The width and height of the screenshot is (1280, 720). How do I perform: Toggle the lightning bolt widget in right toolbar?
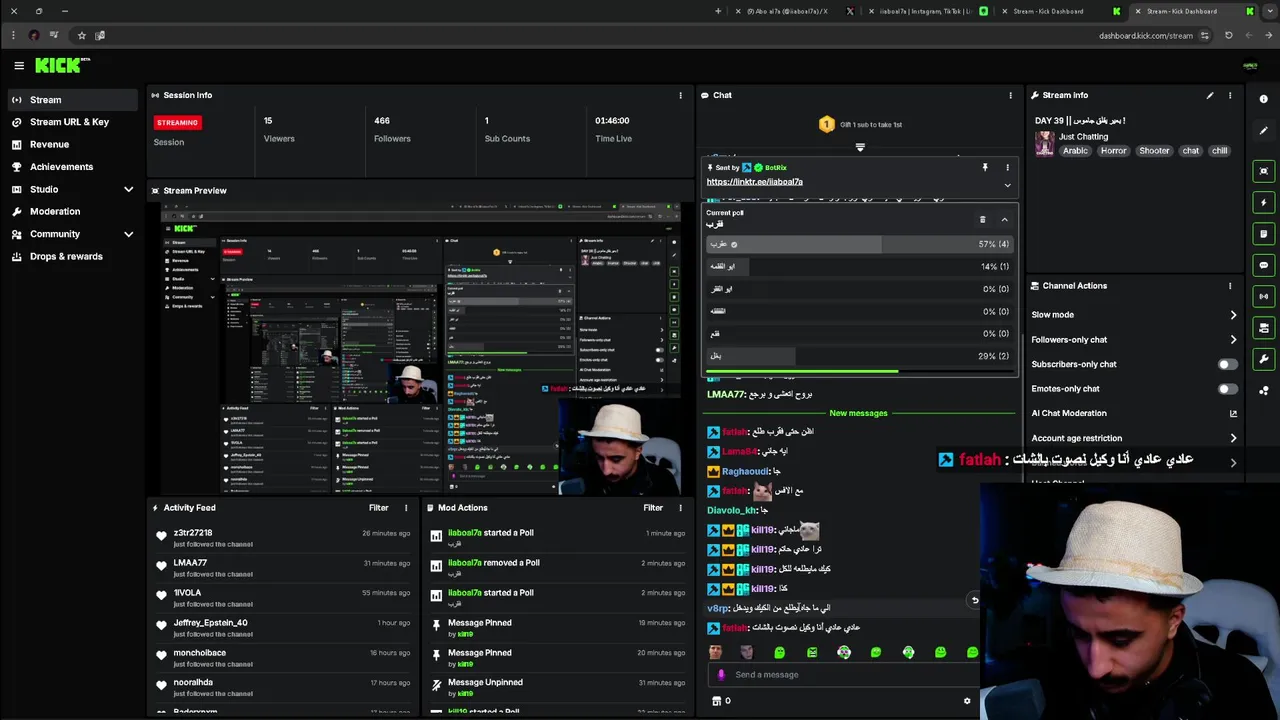[x=1264, y=202]
